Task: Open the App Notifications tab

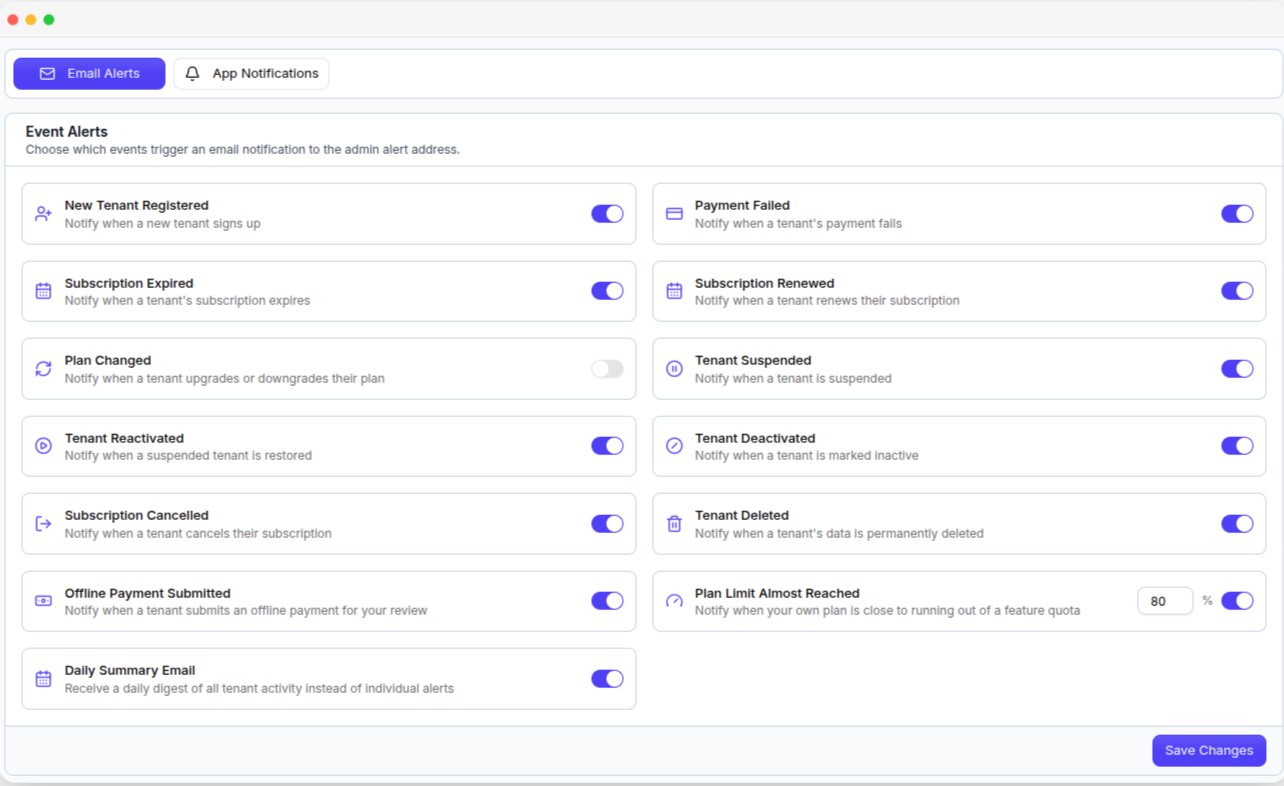Action: (x=251, y=74)
